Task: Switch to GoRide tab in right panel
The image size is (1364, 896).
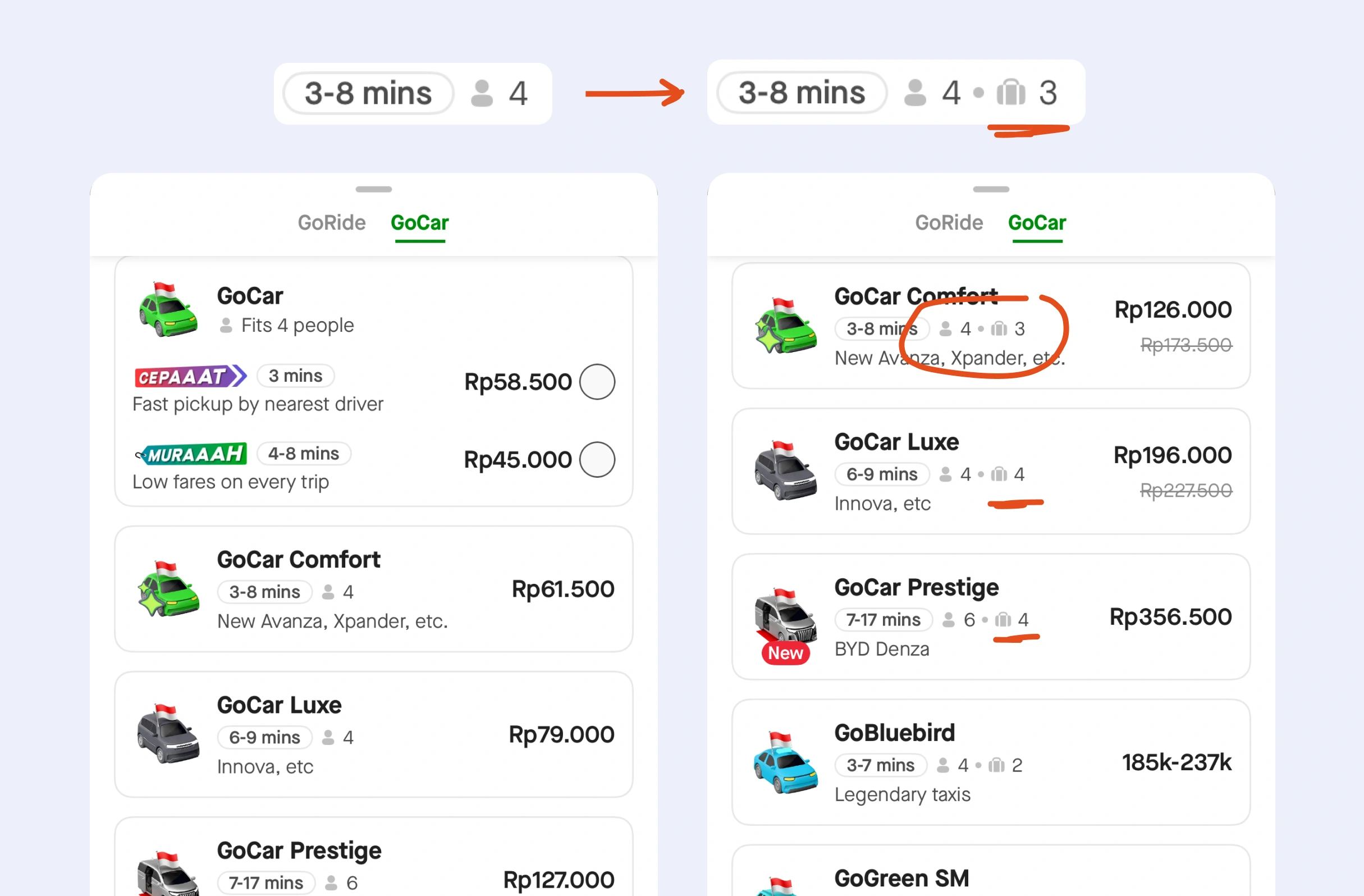Action: [949, 222]
